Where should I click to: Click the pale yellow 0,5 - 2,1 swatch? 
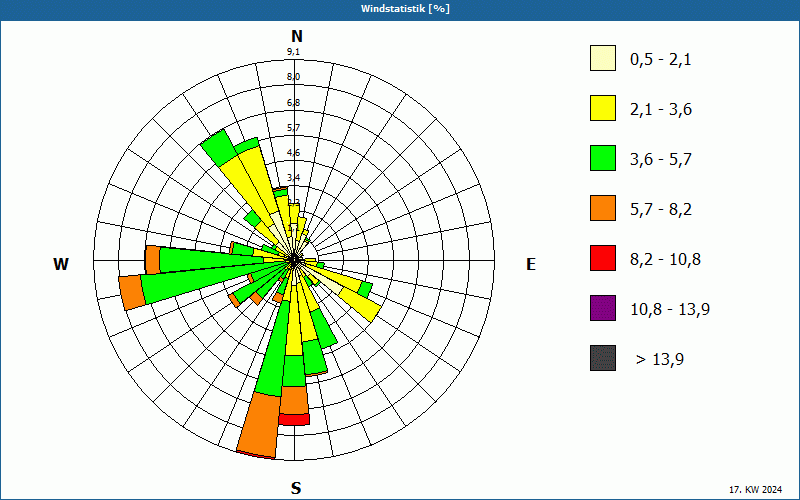pos(603,58)
